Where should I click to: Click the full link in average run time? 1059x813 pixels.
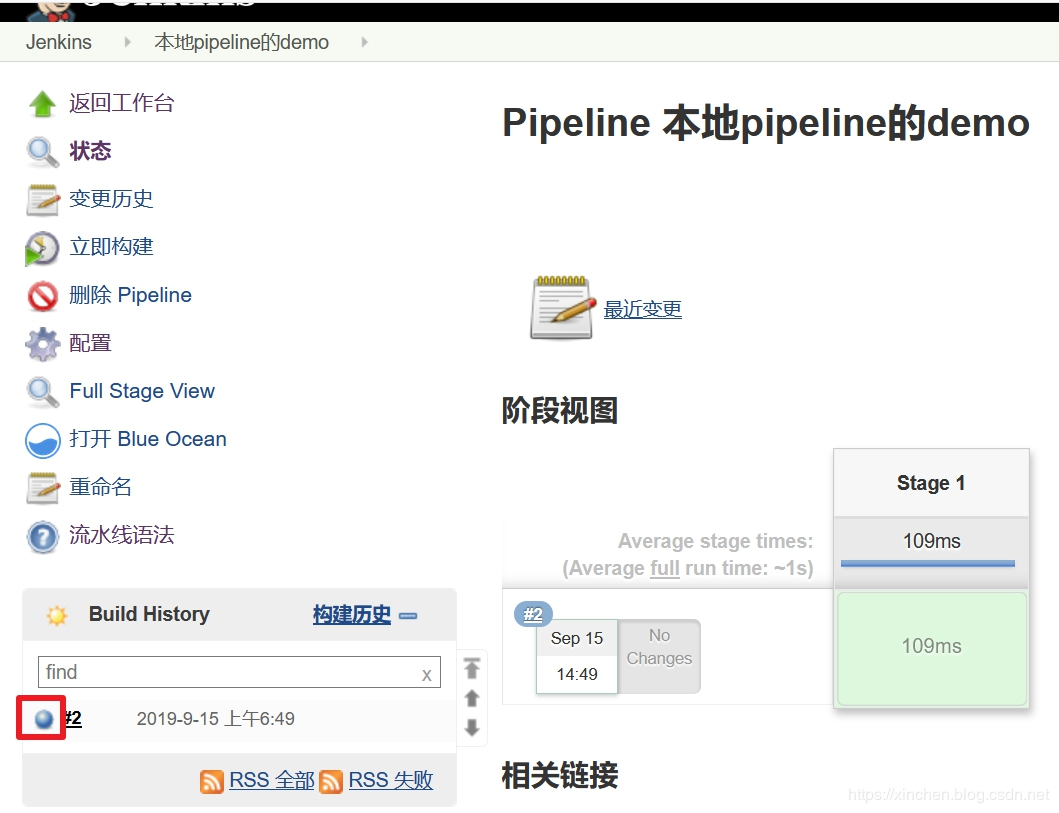pyautogui.click(x=665, y=569)
